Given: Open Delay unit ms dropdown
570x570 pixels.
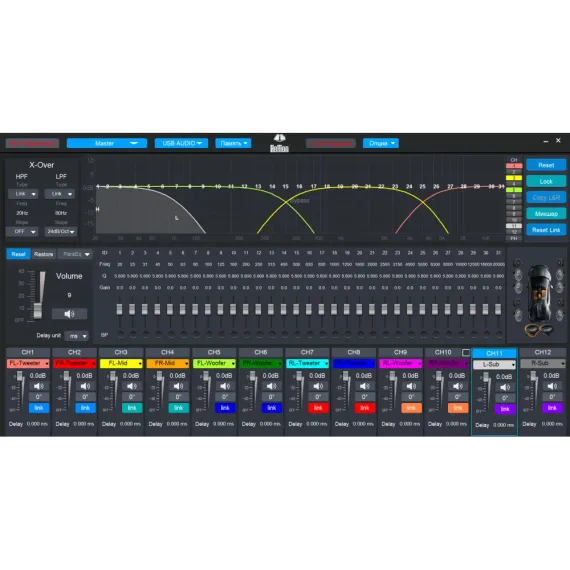Looking at the screenshot, I should coord(76,336).
